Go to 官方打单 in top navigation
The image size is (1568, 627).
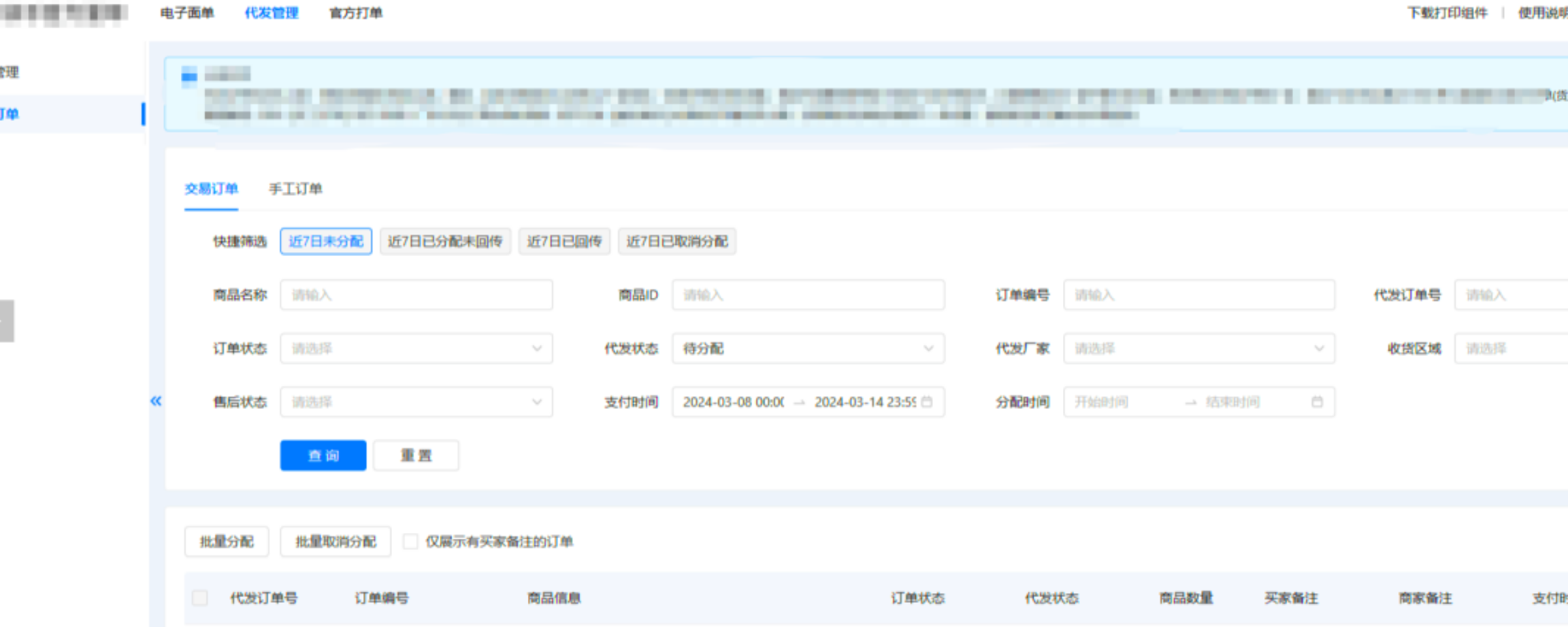[355, 13]
